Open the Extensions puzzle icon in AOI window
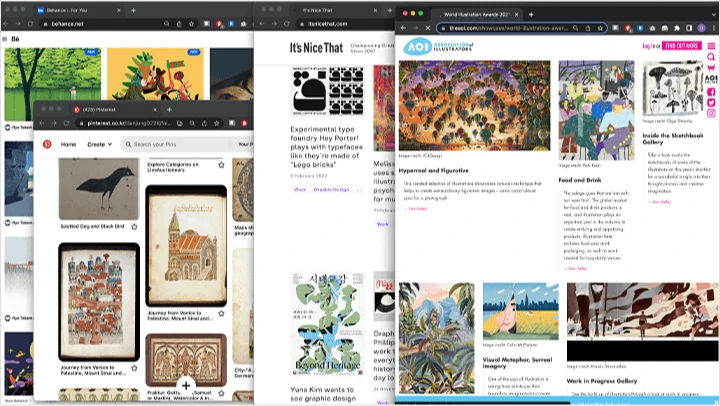Screen dimensions: 720x406 coord(676,28)
